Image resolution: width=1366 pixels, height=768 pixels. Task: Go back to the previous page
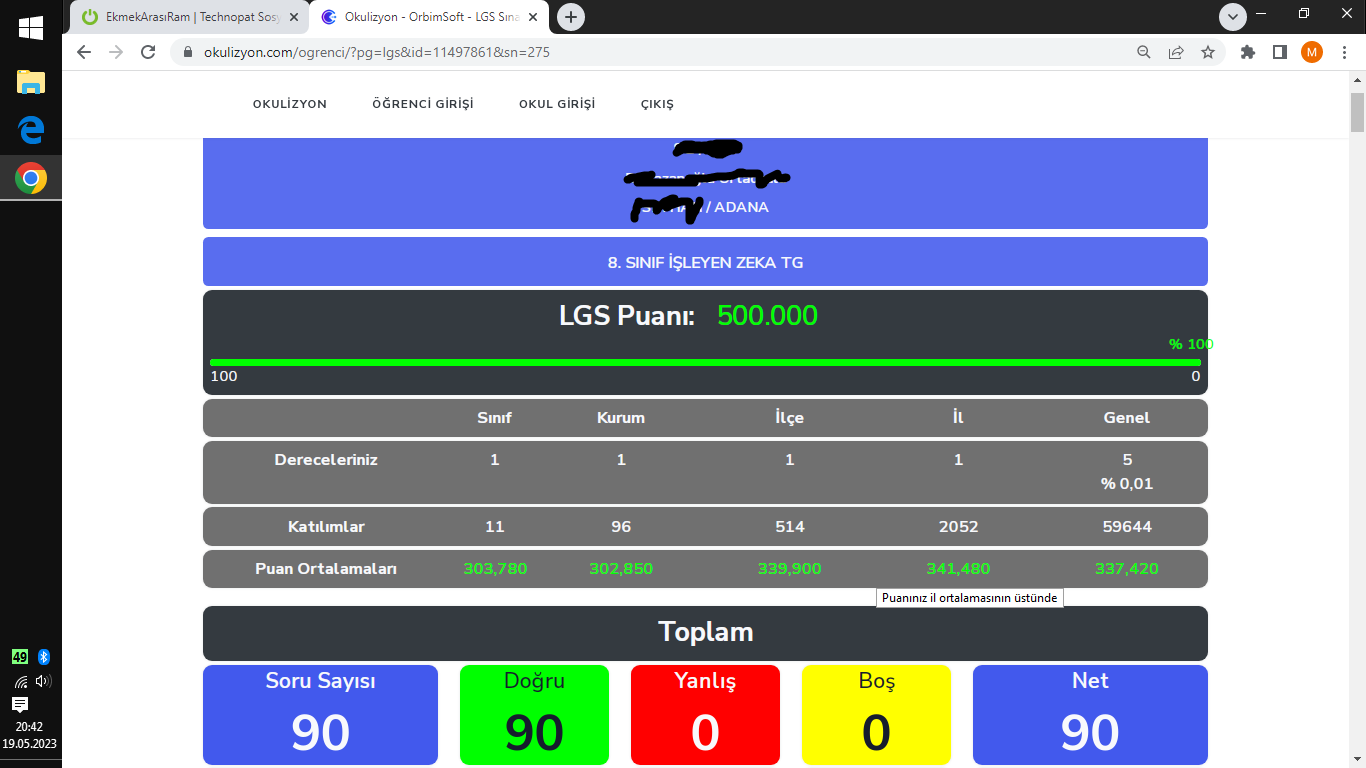[x=85, y=52]
